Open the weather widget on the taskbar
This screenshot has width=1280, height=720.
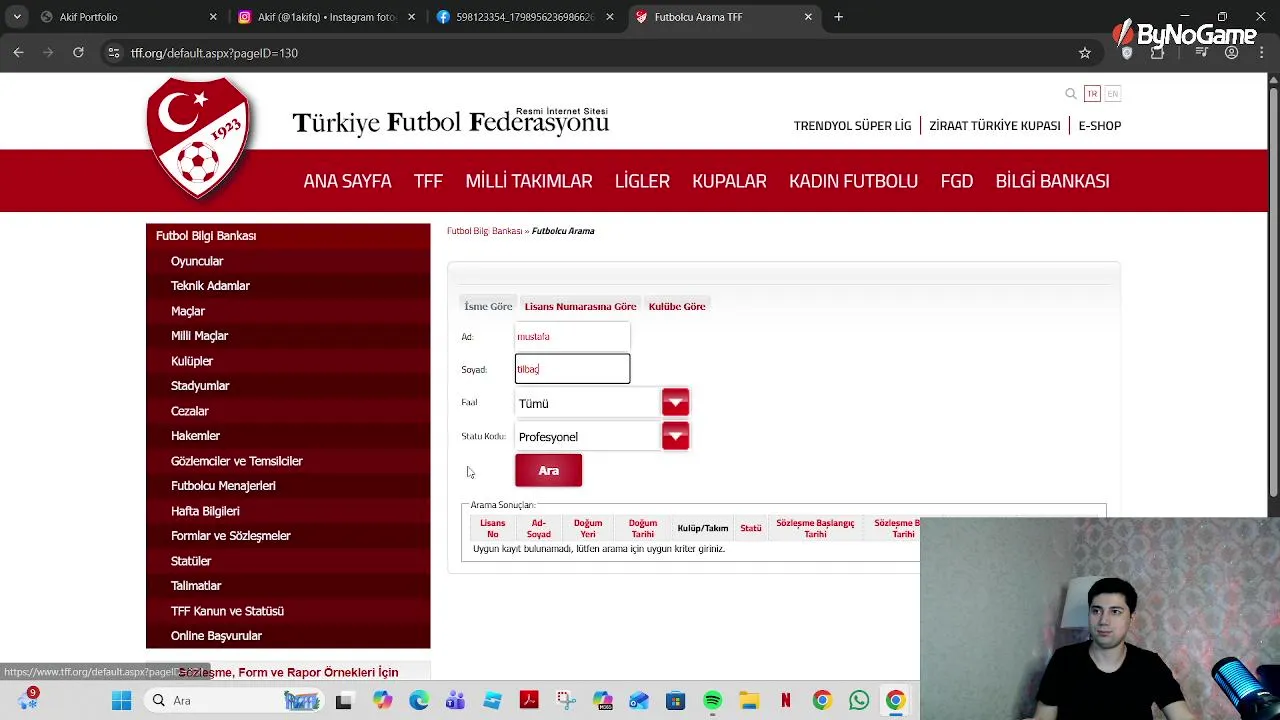point(28,699)
